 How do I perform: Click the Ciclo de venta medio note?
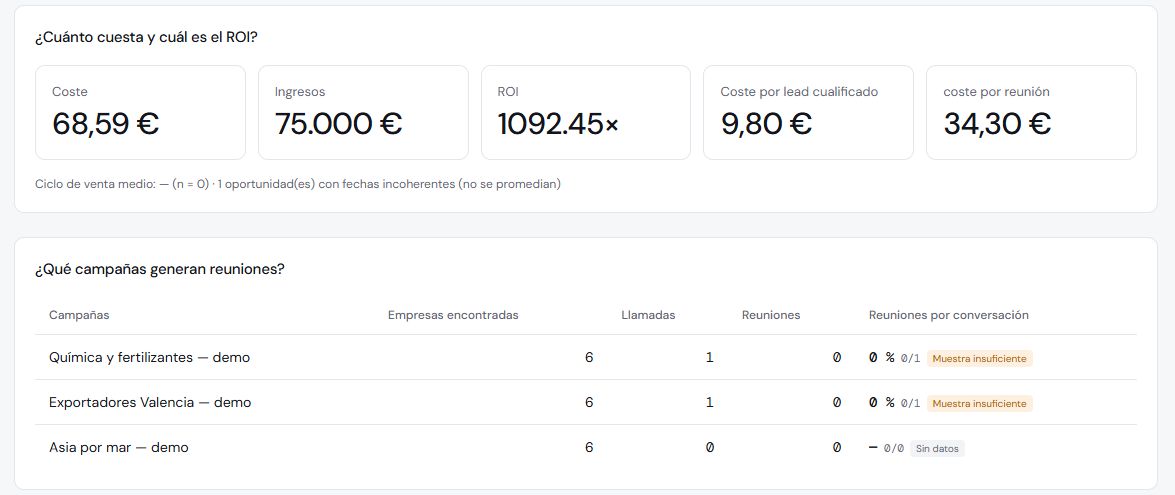click(x=297, y=184)
